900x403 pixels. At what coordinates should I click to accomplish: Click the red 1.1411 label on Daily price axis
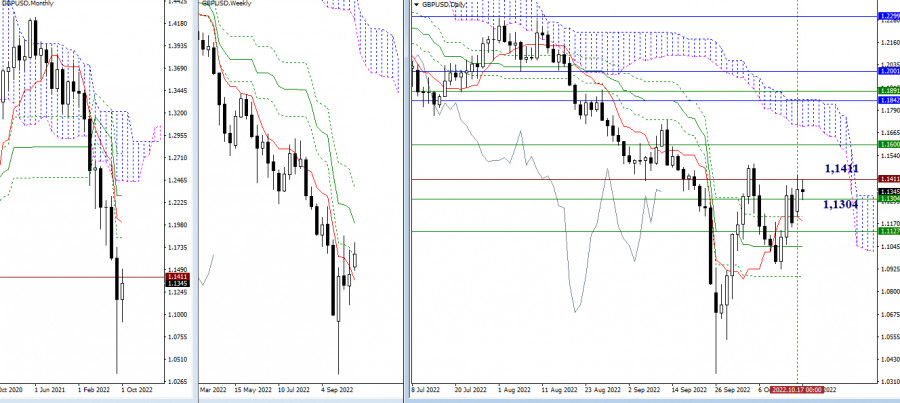coord(888,179)
